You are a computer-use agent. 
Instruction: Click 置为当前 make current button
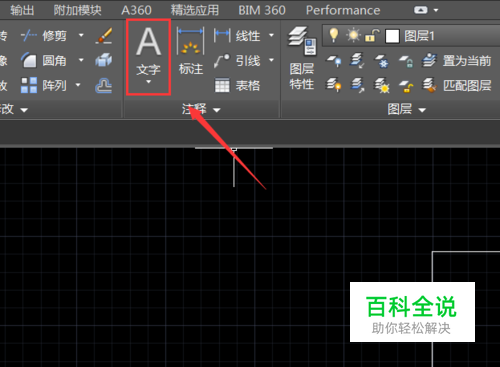456,61
